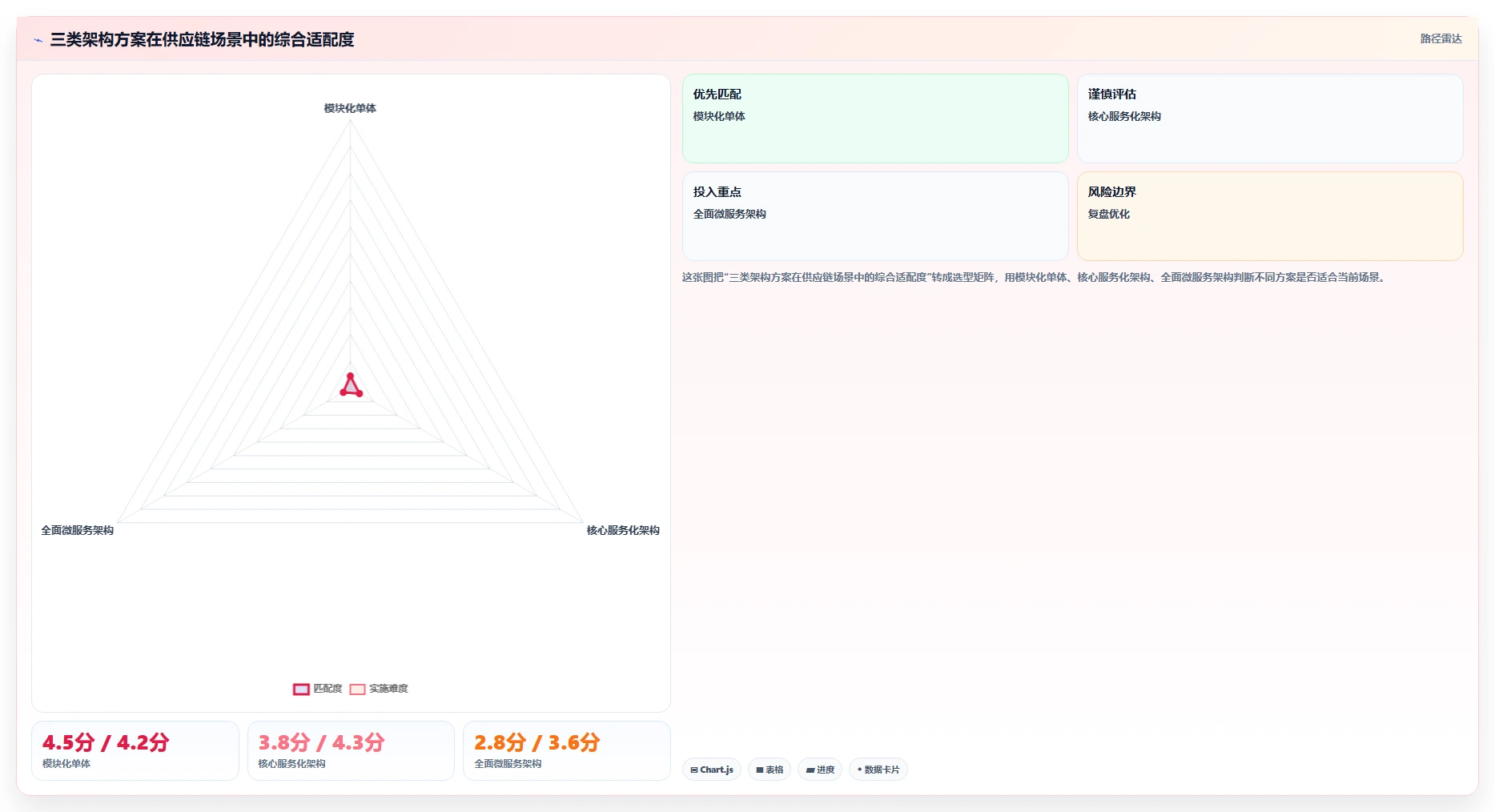Image resolution: width=1495 pixels, height=812 pixels.
Task: Open the 优先匹配 card
Action: 875,119
